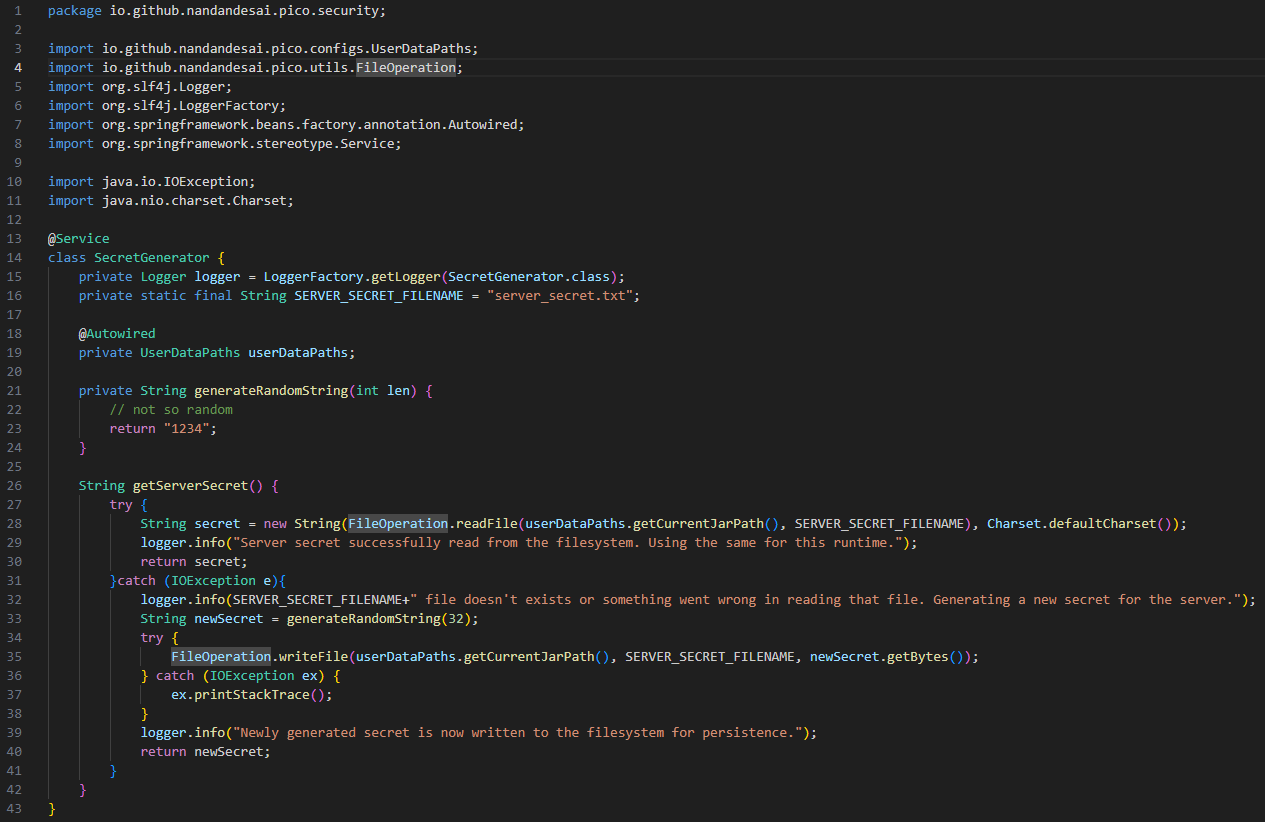Click line number 1 in the gutter
This screenshot has height=822, width=1265.
(x=19, y=11)
